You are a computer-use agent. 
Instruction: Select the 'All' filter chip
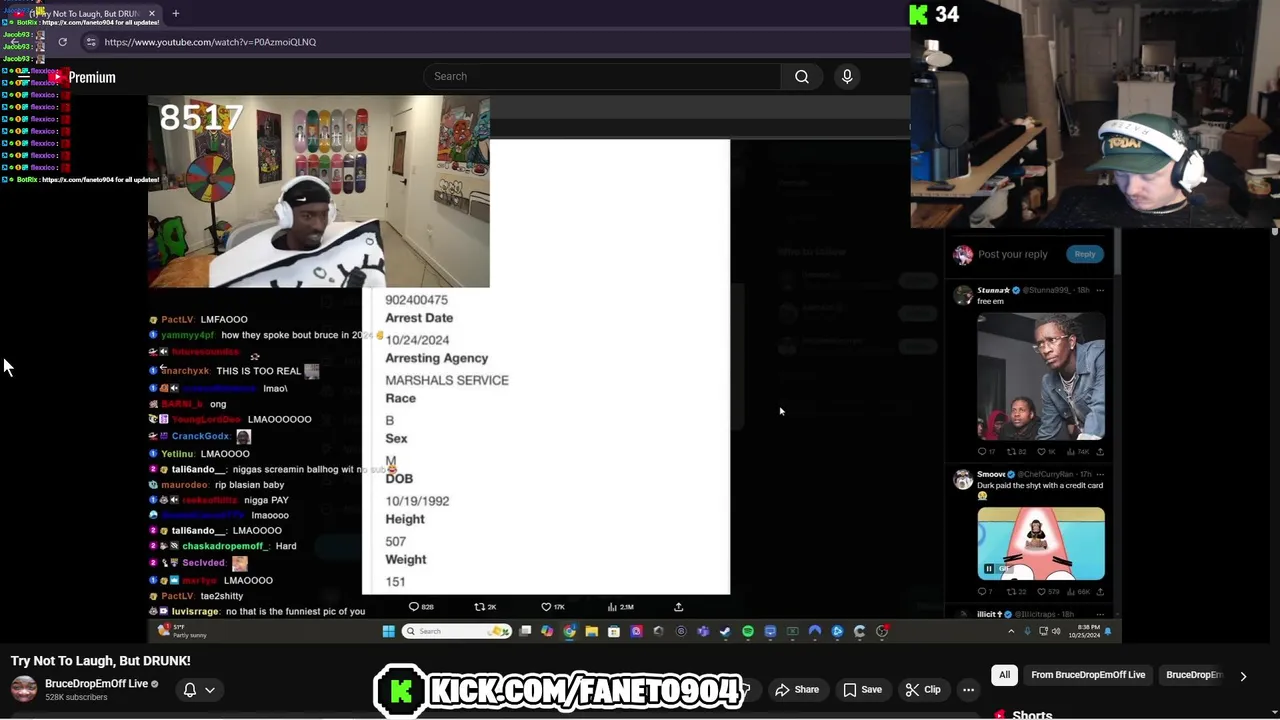click(x=1004, y=675)
